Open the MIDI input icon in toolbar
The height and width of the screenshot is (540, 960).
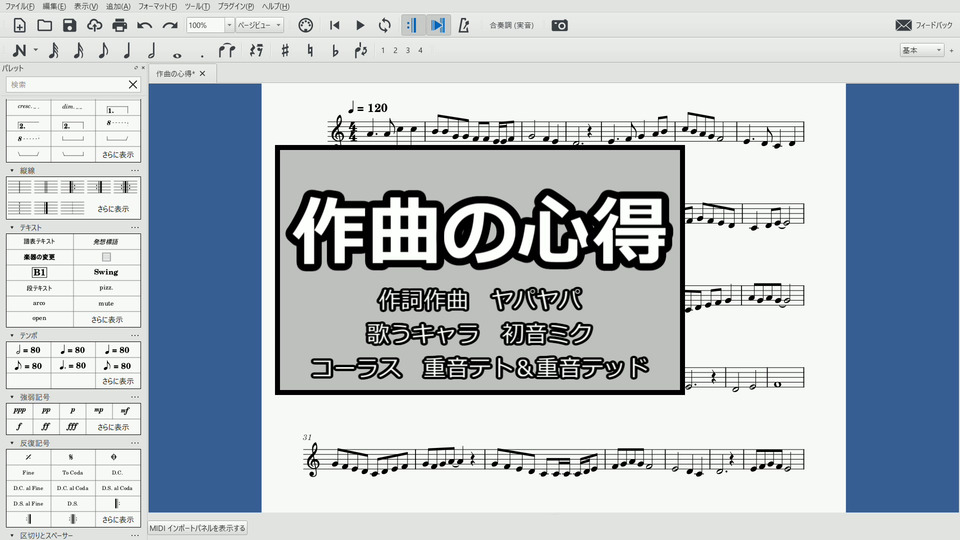click(x=306, y=25)
